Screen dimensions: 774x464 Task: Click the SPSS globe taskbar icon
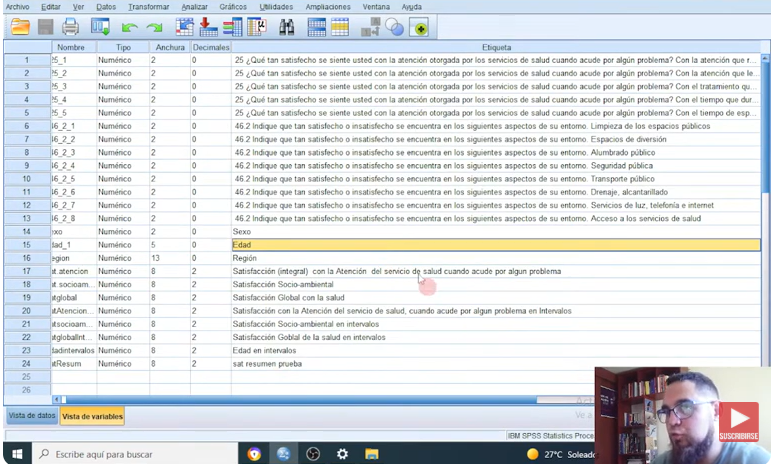click(x=283, y=454)
